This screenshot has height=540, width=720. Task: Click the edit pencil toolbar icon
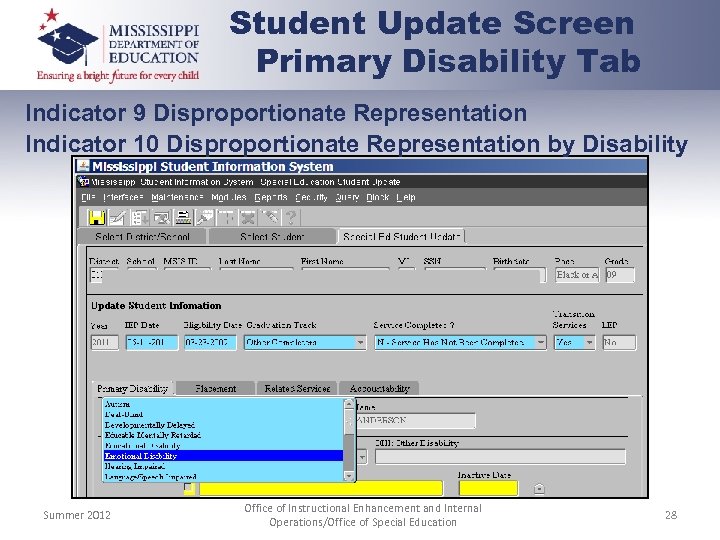pos(118,217)
